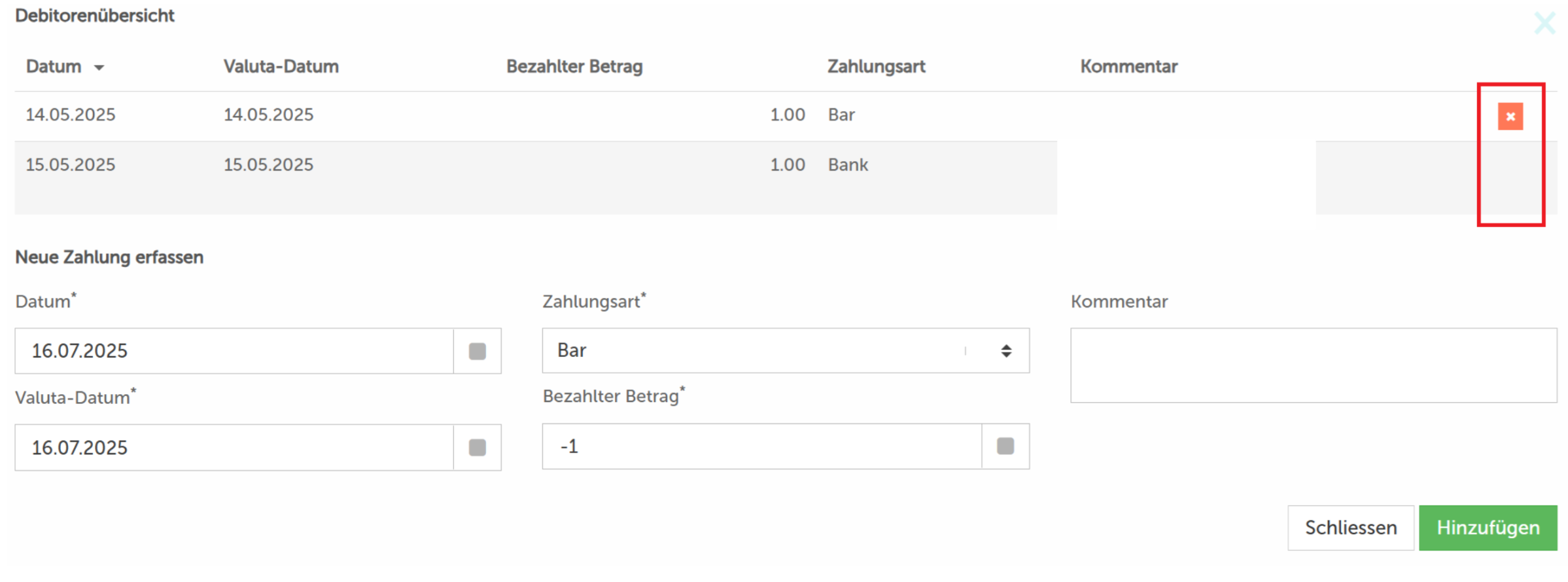Focus the Datum input with 16.07.2025
This screenshot has width=1568, height=582.
click(x=234, y=351)
